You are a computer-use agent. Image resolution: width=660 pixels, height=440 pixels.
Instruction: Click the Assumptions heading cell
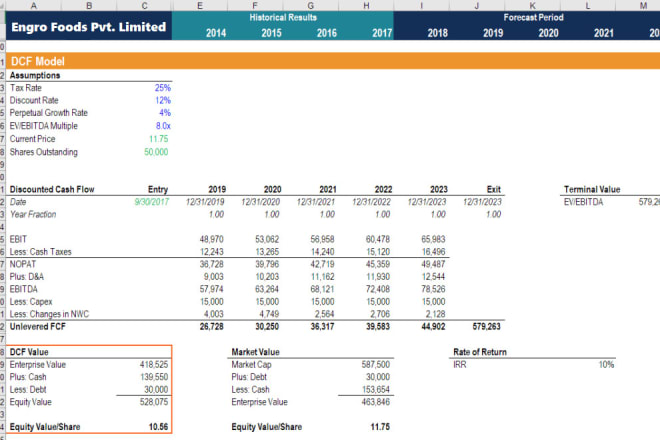tap(35, 75)
